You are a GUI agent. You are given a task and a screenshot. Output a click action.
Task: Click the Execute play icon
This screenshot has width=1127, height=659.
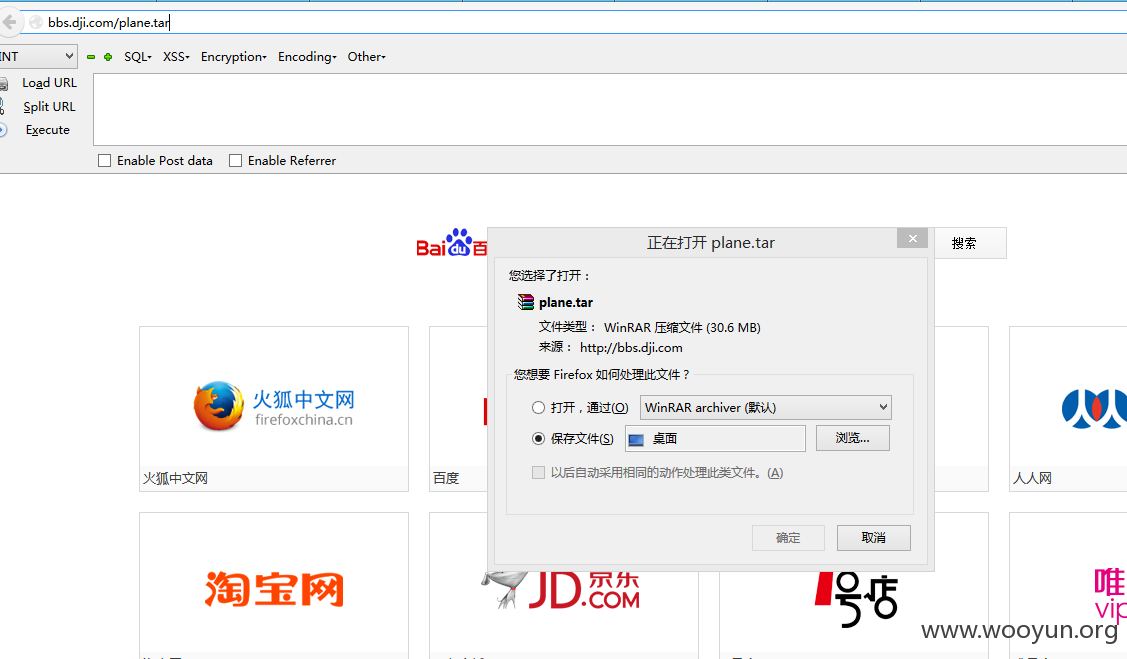point(3,130)
